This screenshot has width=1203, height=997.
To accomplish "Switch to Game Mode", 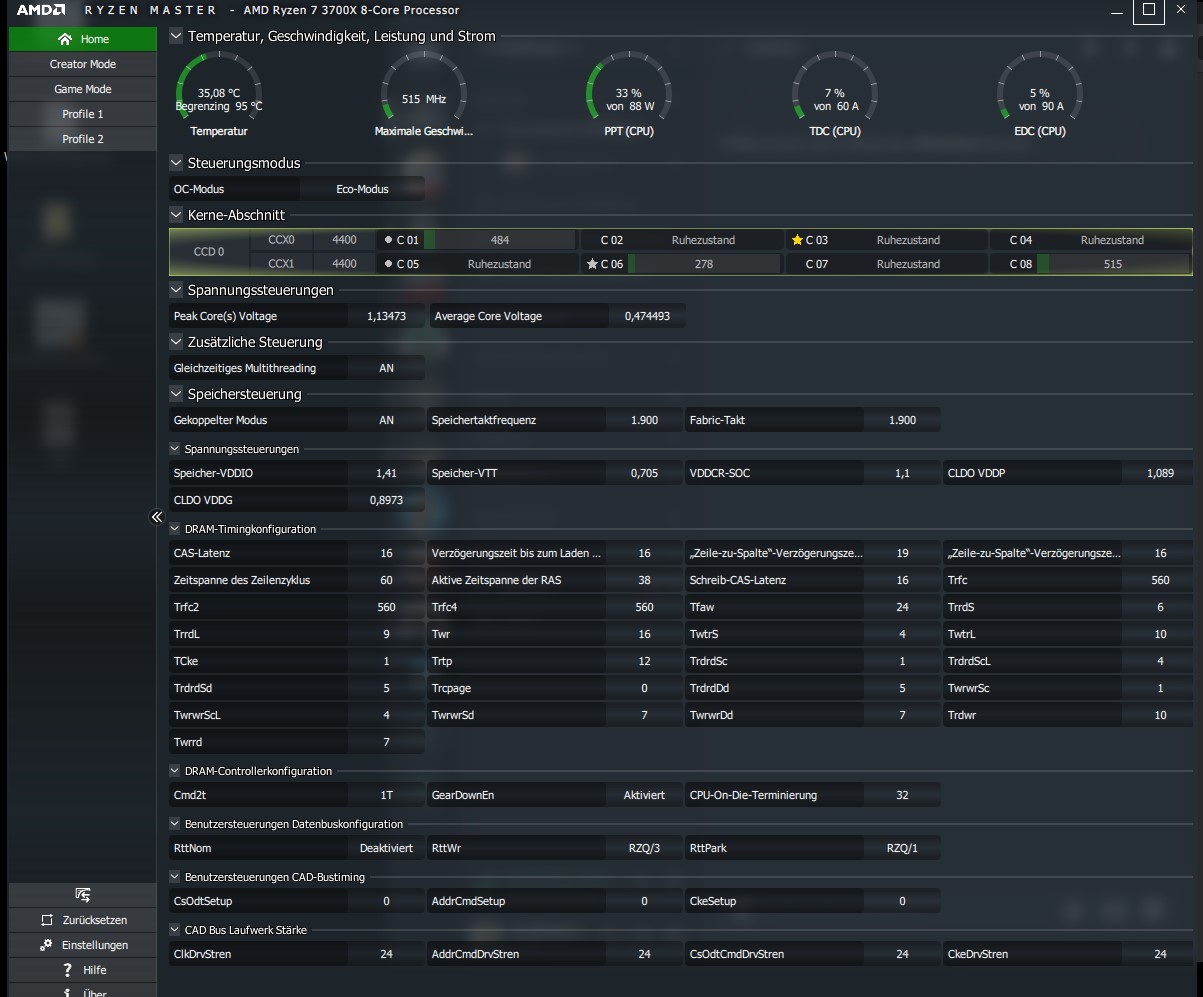I will pos(83,89).
